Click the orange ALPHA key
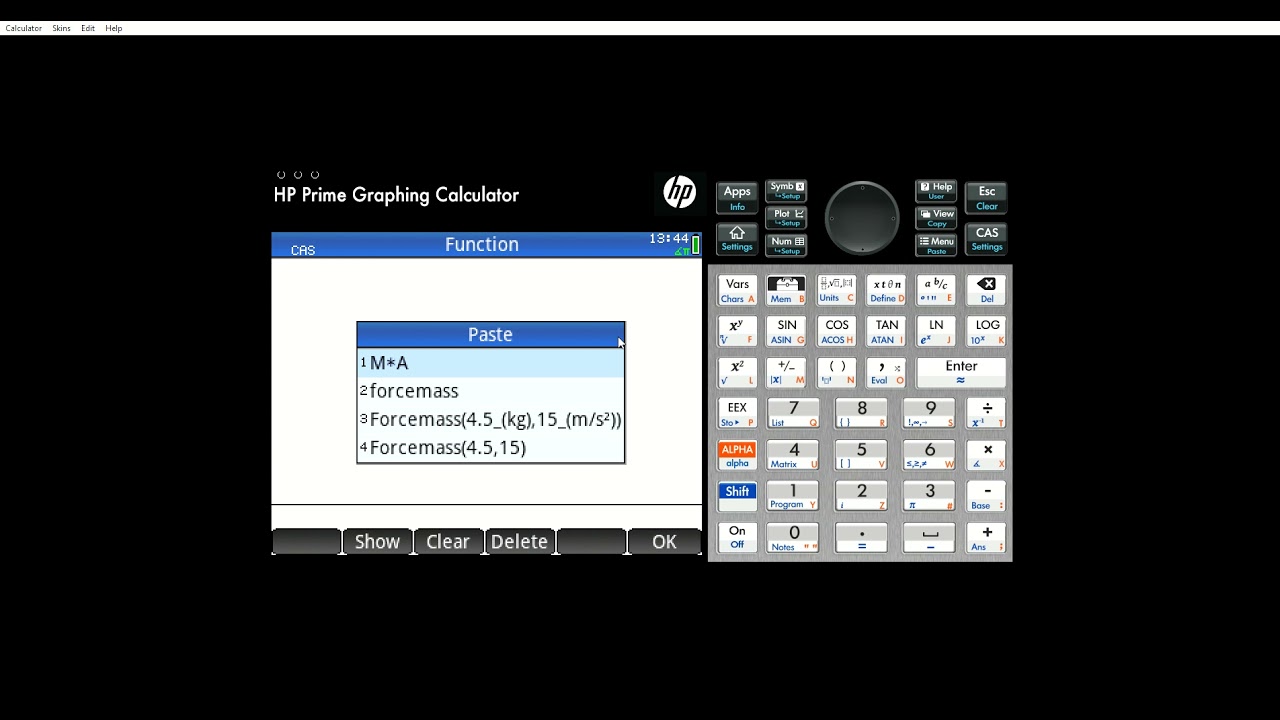 point(737,455)
